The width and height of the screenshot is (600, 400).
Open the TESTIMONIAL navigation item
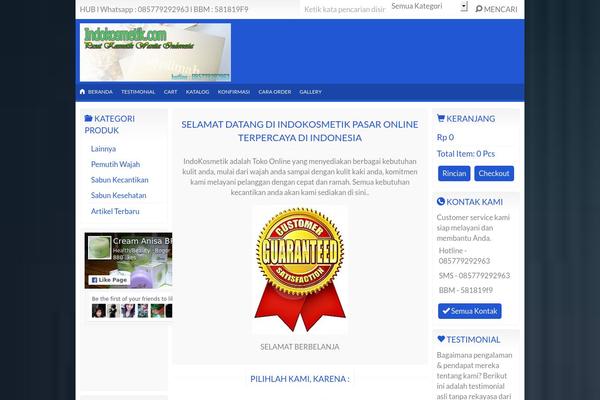[138, 92]
